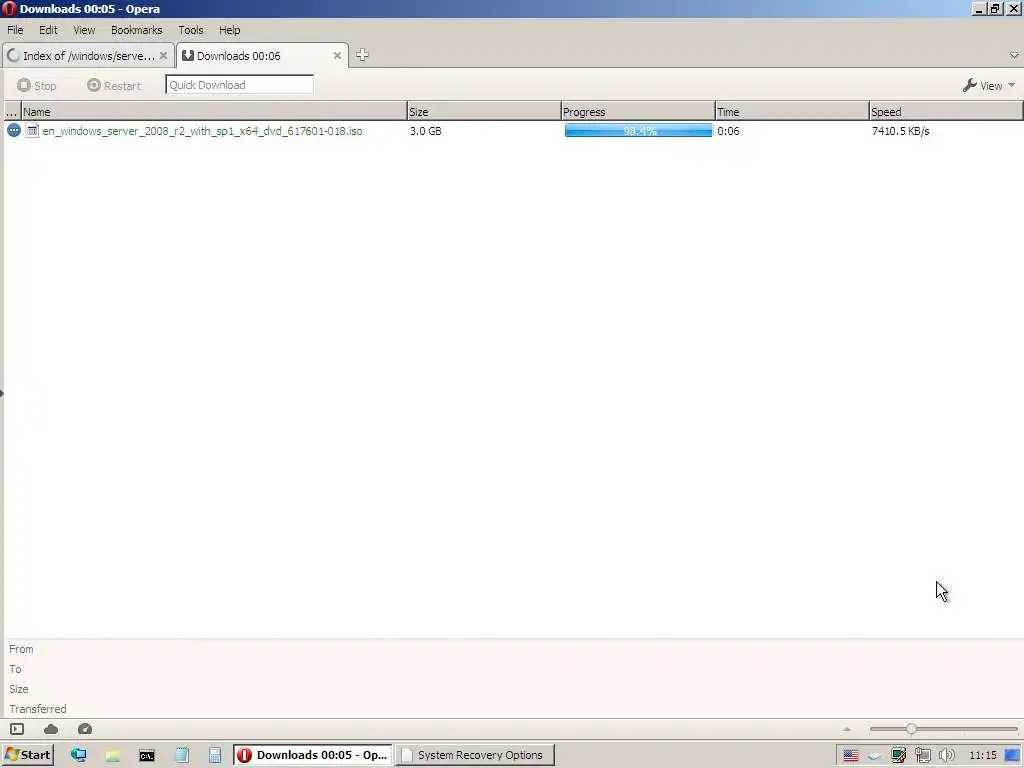Launch command prompt from taskbar

pos(147,756)
